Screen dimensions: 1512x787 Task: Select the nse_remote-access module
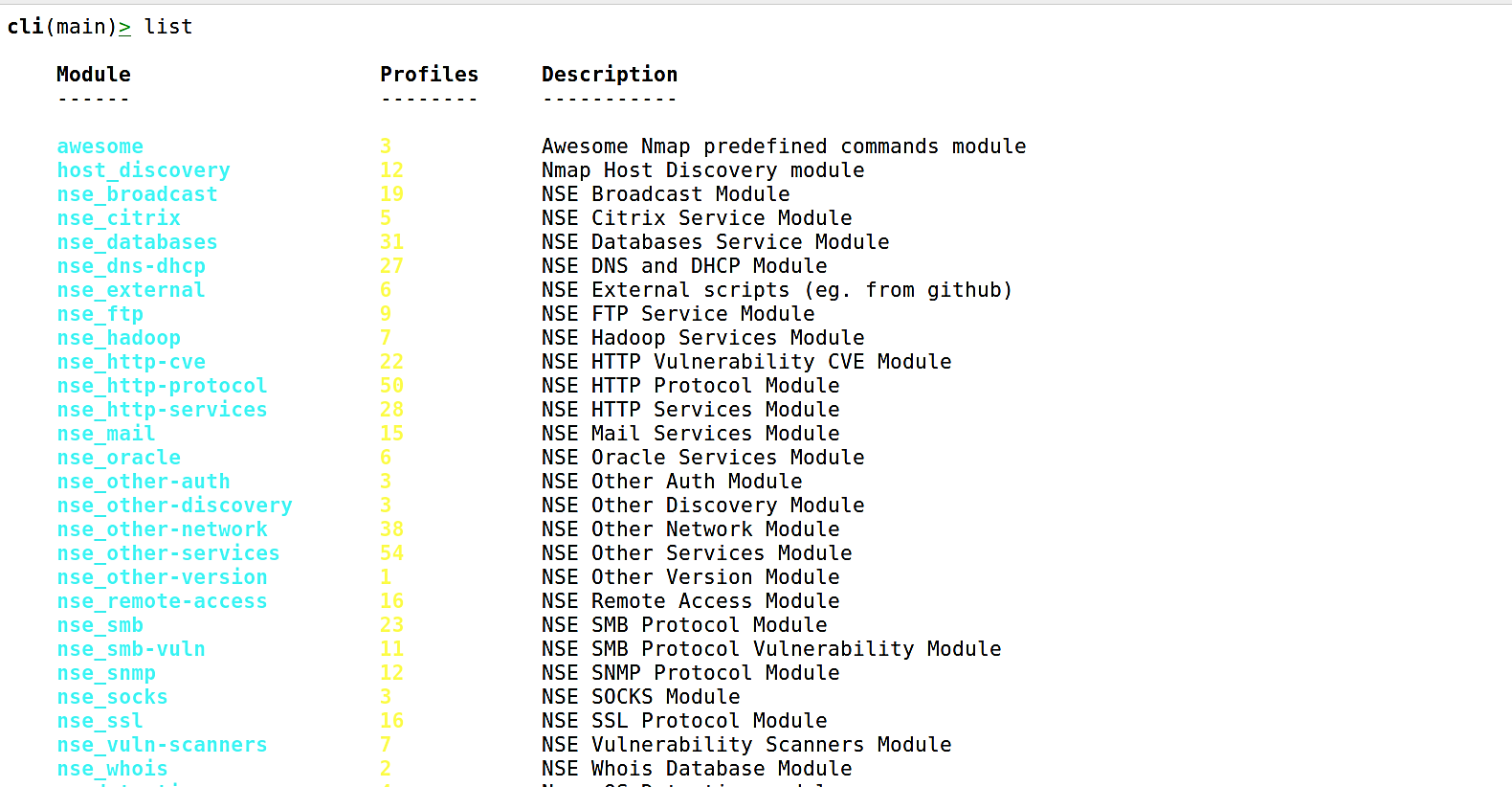[x=162, y=601]
